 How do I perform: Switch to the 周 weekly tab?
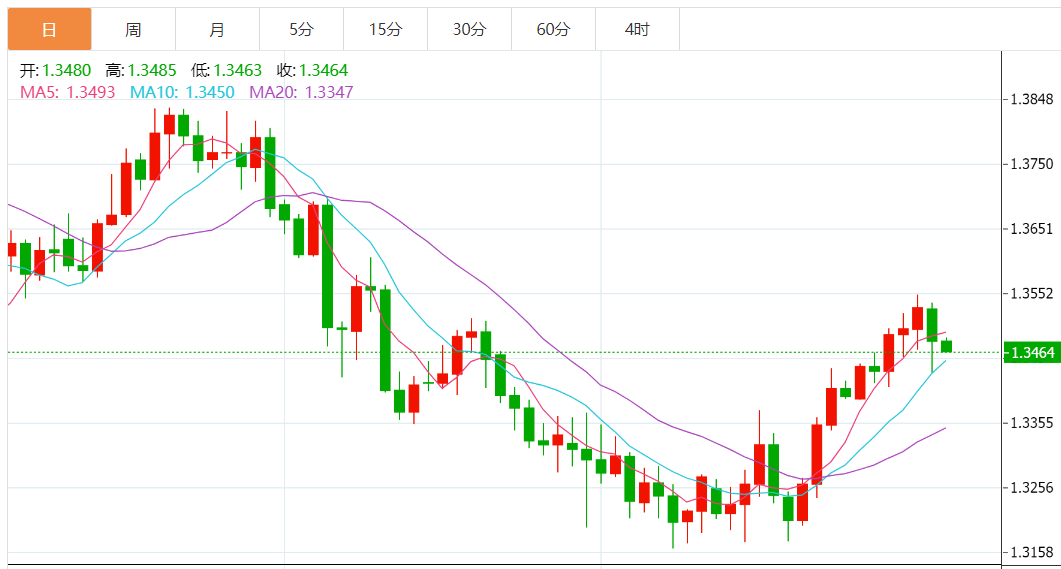click(x=133, y=30)
